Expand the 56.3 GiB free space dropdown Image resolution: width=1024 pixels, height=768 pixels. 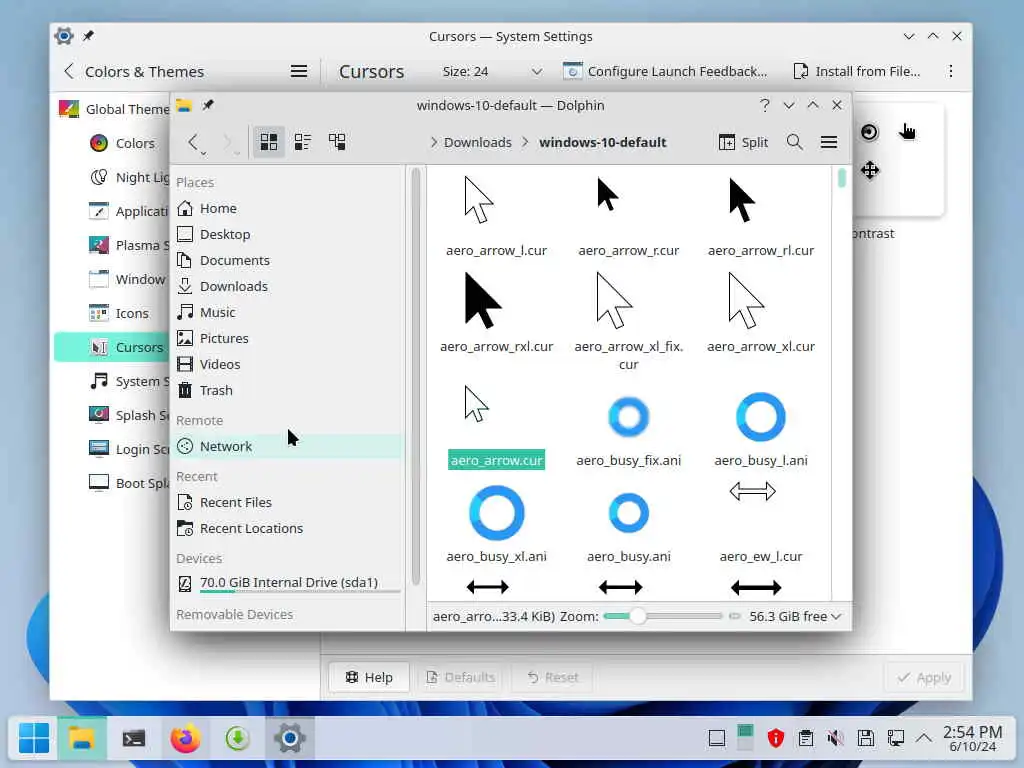[836, 616]
